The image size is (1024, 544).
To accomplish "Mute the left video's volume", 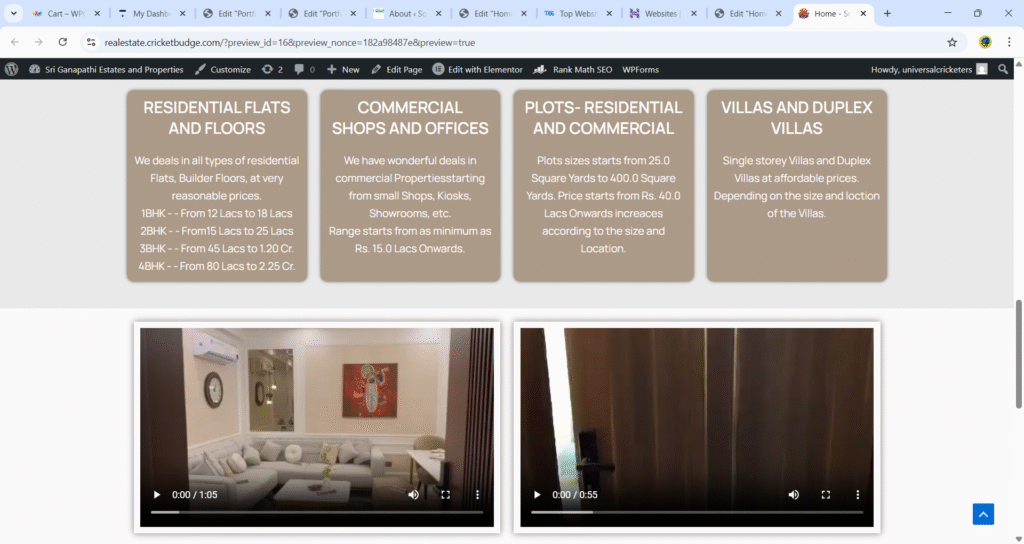I will (x=413, y=495).
